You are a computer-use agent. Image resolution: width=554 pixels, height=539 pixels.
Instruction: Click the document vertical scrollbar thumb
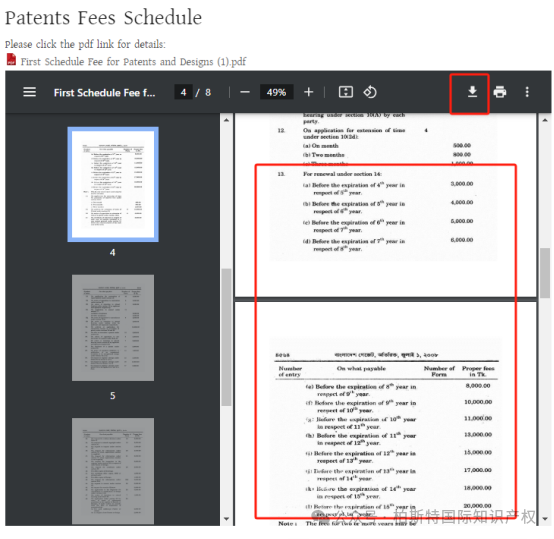(545, 273)
